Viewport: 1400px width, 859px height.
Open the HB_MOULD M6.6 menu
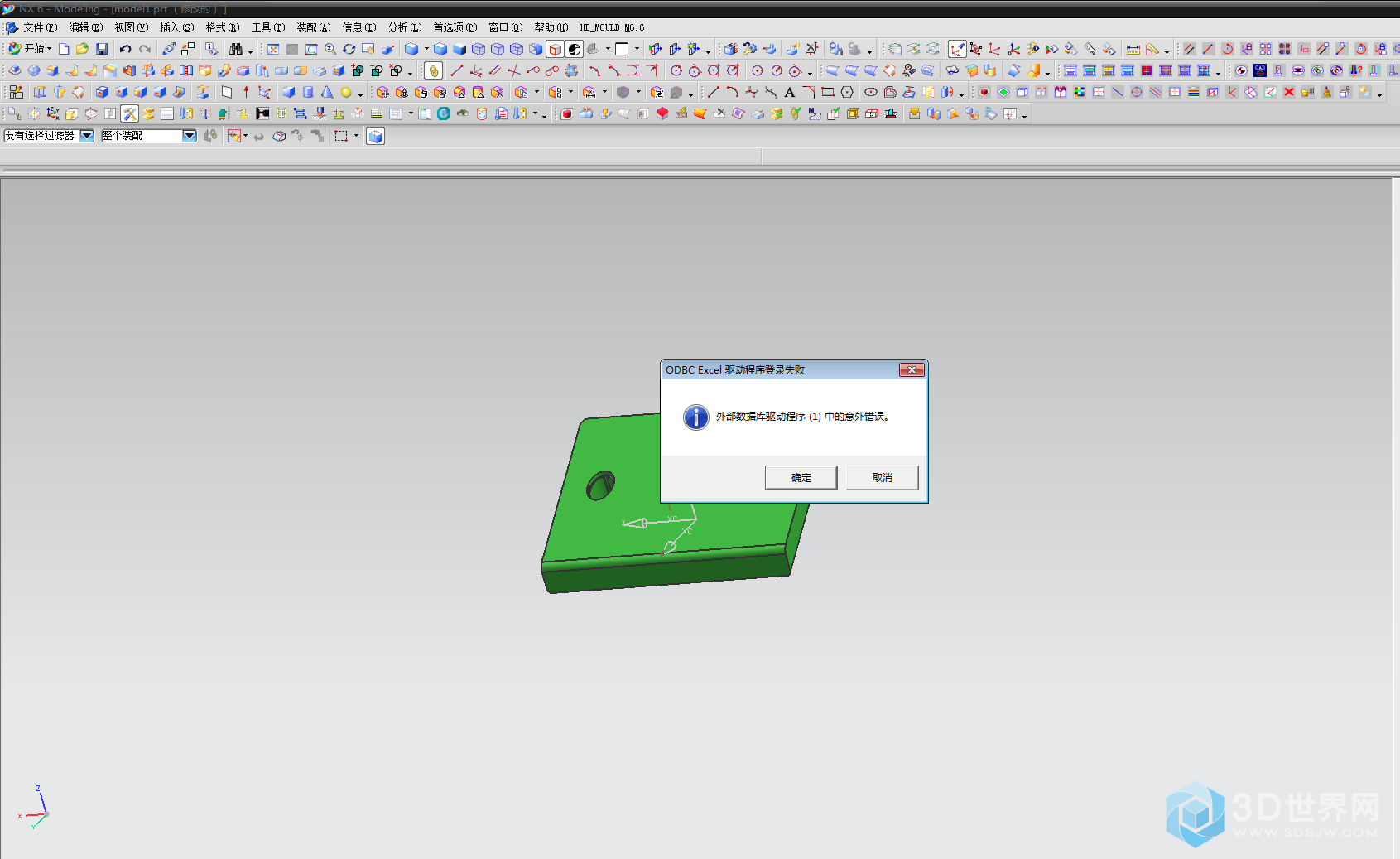point(612,27)
